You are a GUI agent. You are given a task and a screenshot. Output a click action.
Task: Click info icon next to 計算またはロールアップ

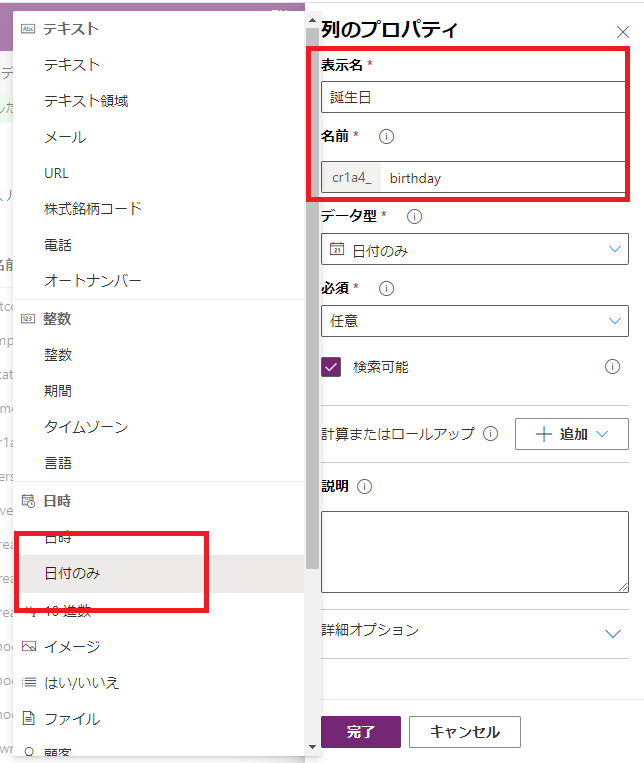[x=490, y=433]
